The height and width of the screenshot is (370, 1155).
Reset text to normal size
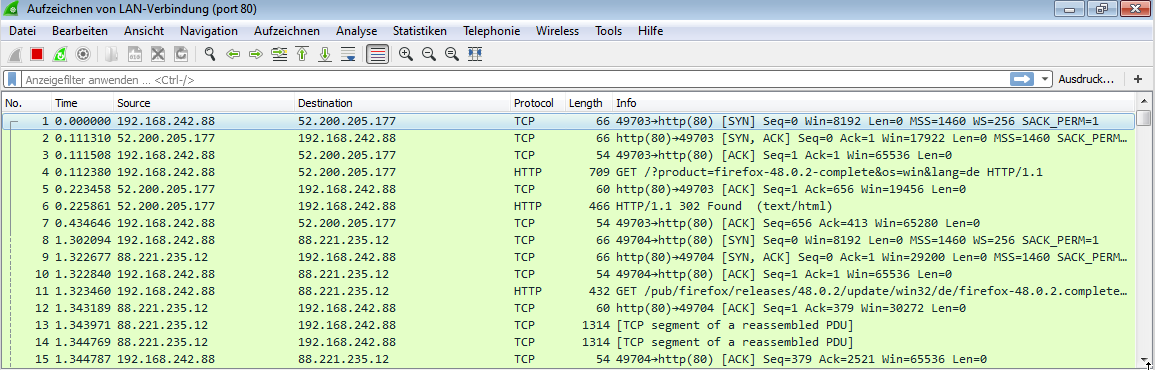point(452,54)
